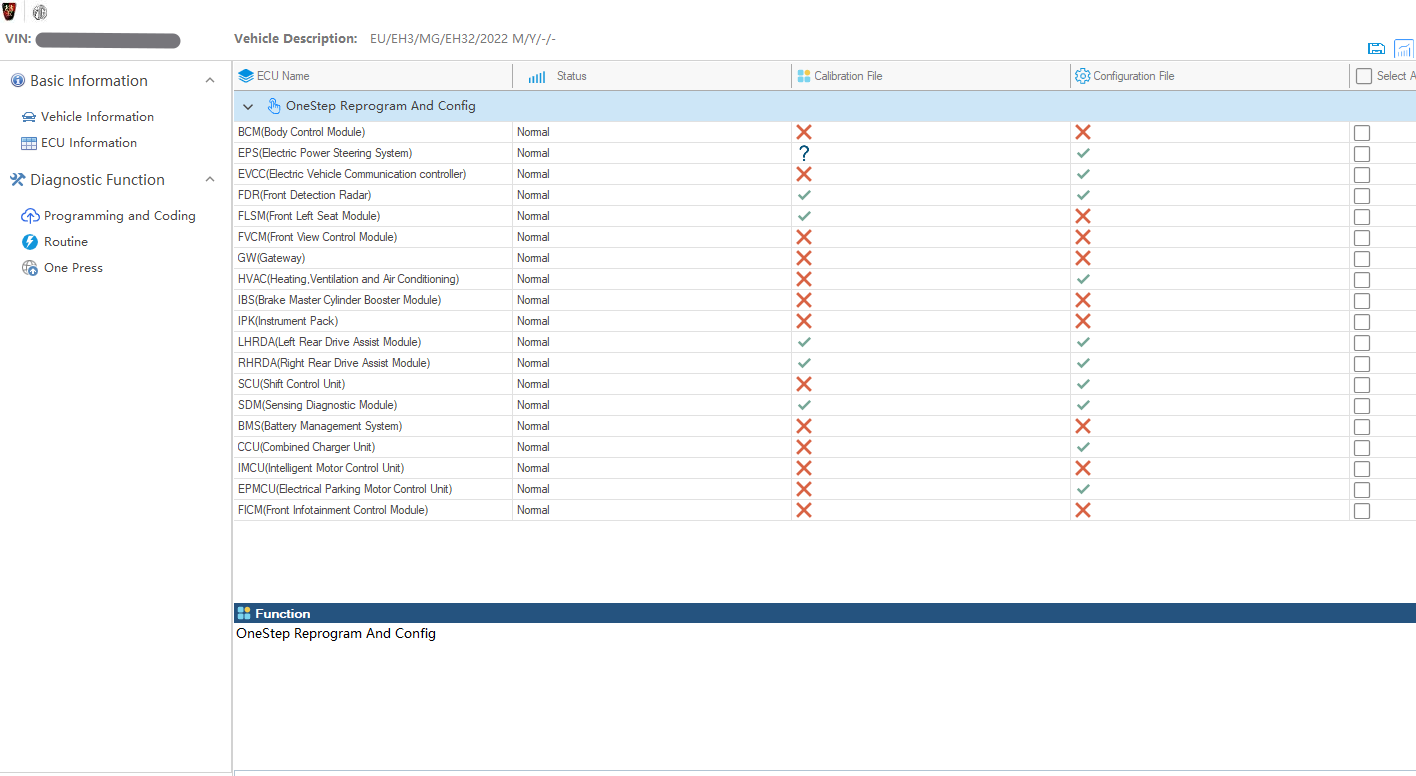This screenshot has height=776, width=1416.
Task: Click the Roewe brand logo icon
Action: click(x=10, y=12)
